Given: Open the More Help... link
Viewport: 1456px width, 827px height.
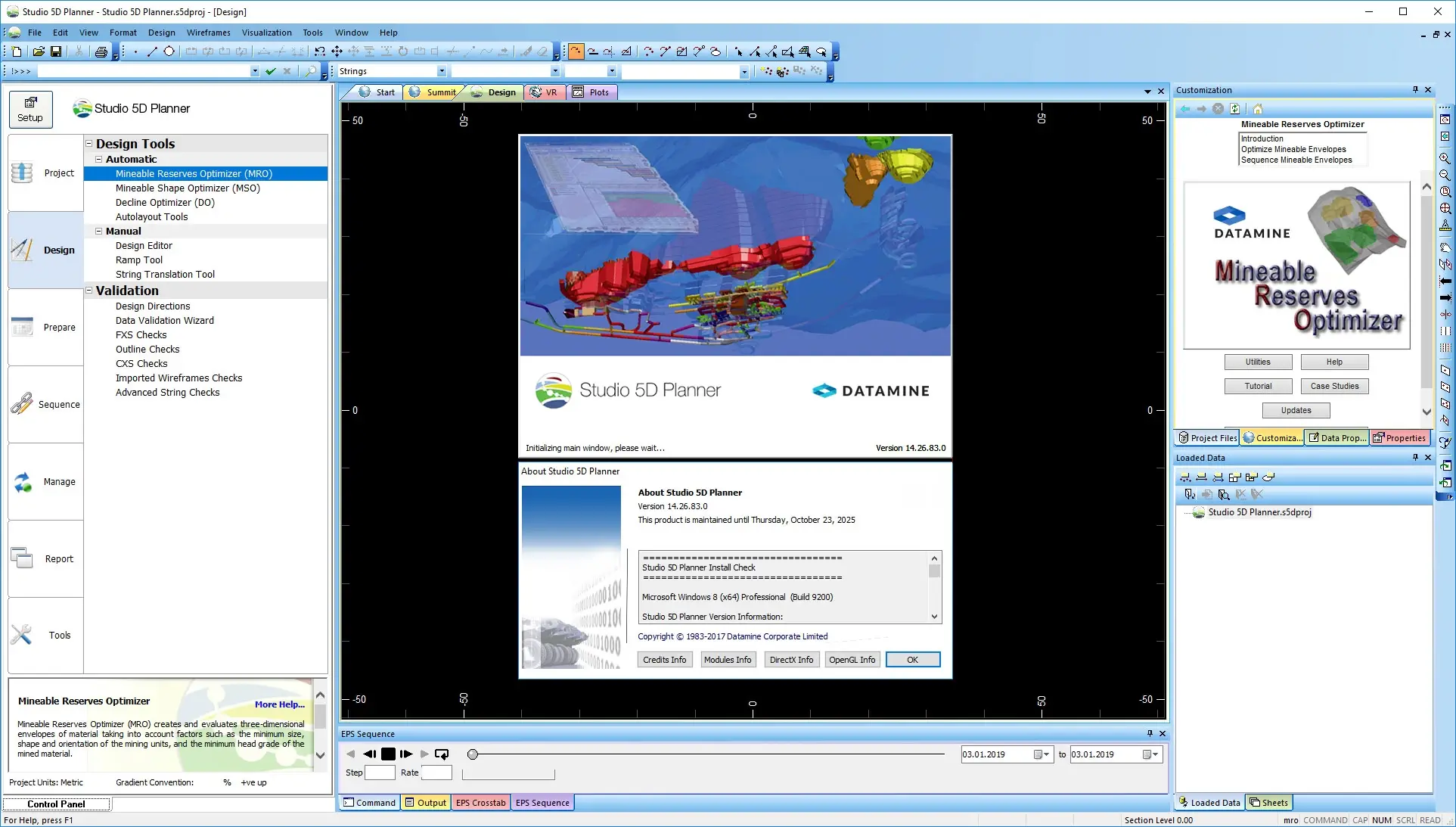Looking at the screenshot, I should click(280, 704).
